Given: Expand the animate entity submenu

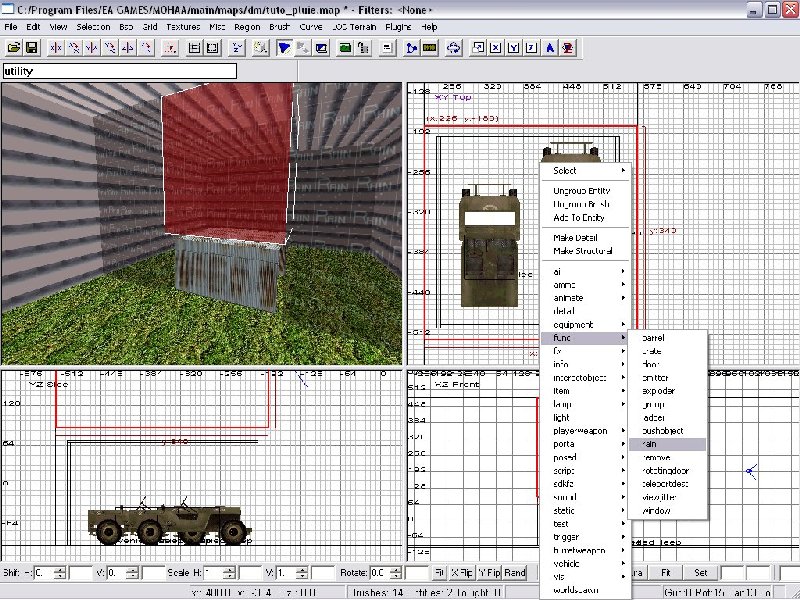Looking at the screenshot, I should 586,298.
